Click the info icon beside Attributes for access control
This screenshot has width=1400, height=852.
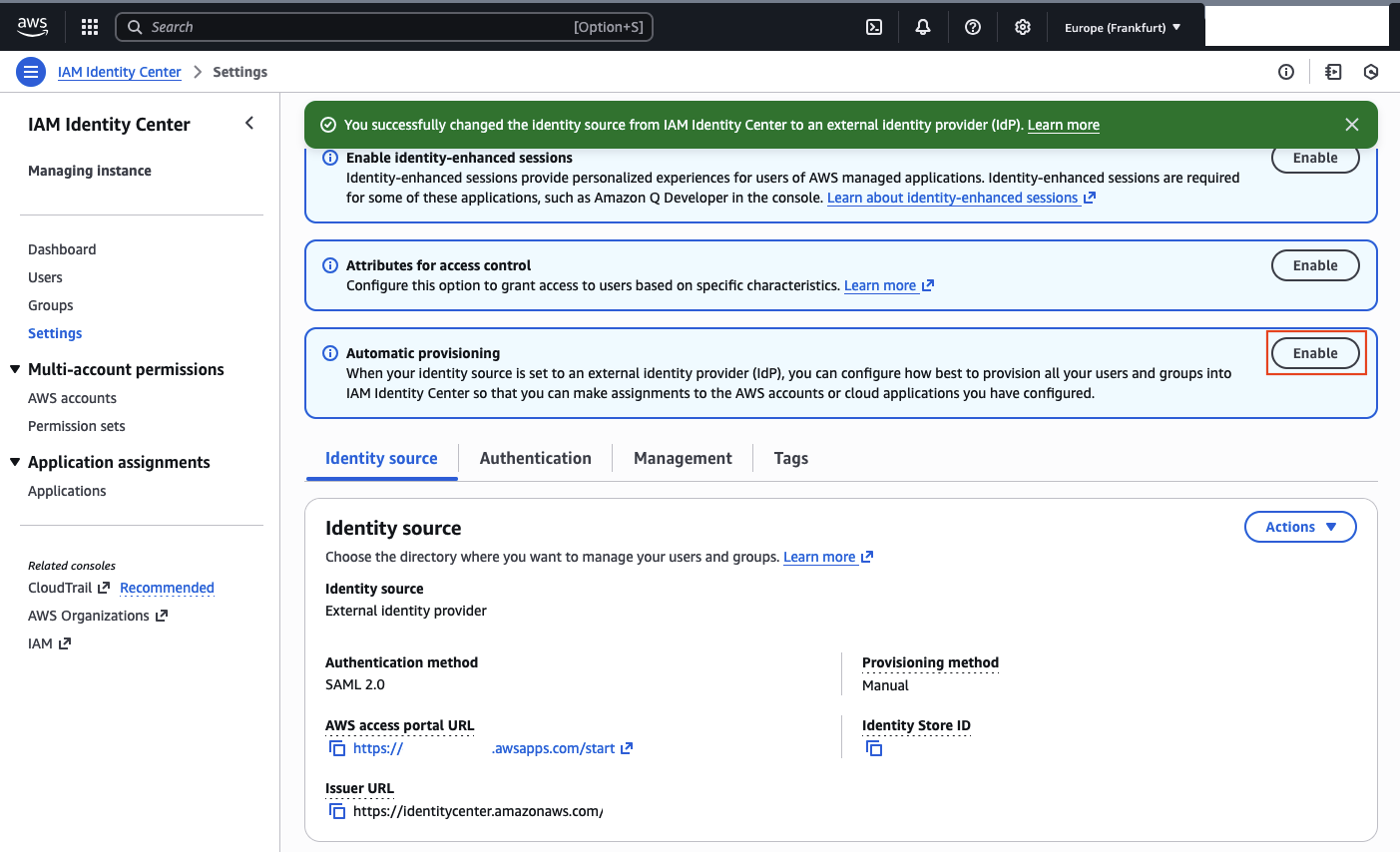click(329, 264)
